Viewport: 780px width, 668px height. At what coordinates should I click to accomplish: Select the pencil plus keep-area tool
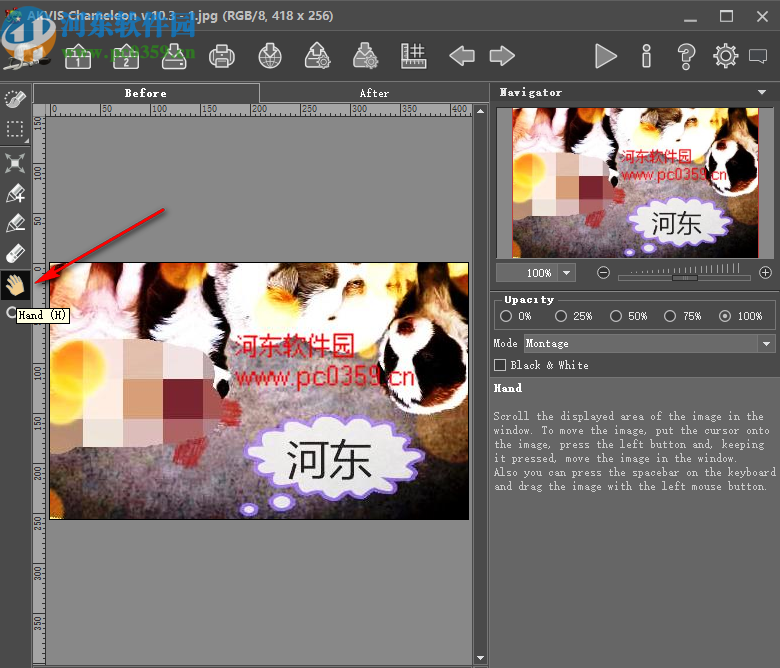15,193
